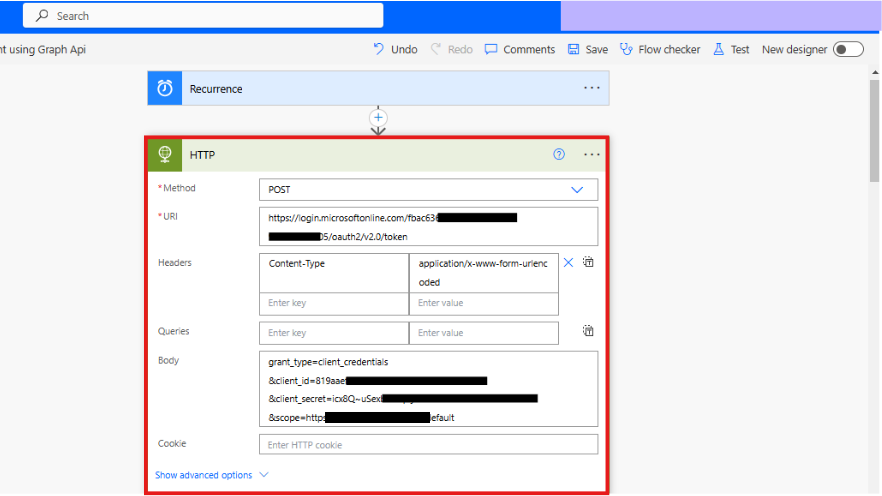882x496 pixels.
Task: Click the Comments speech bubble icon
Action: coord(491,49)
